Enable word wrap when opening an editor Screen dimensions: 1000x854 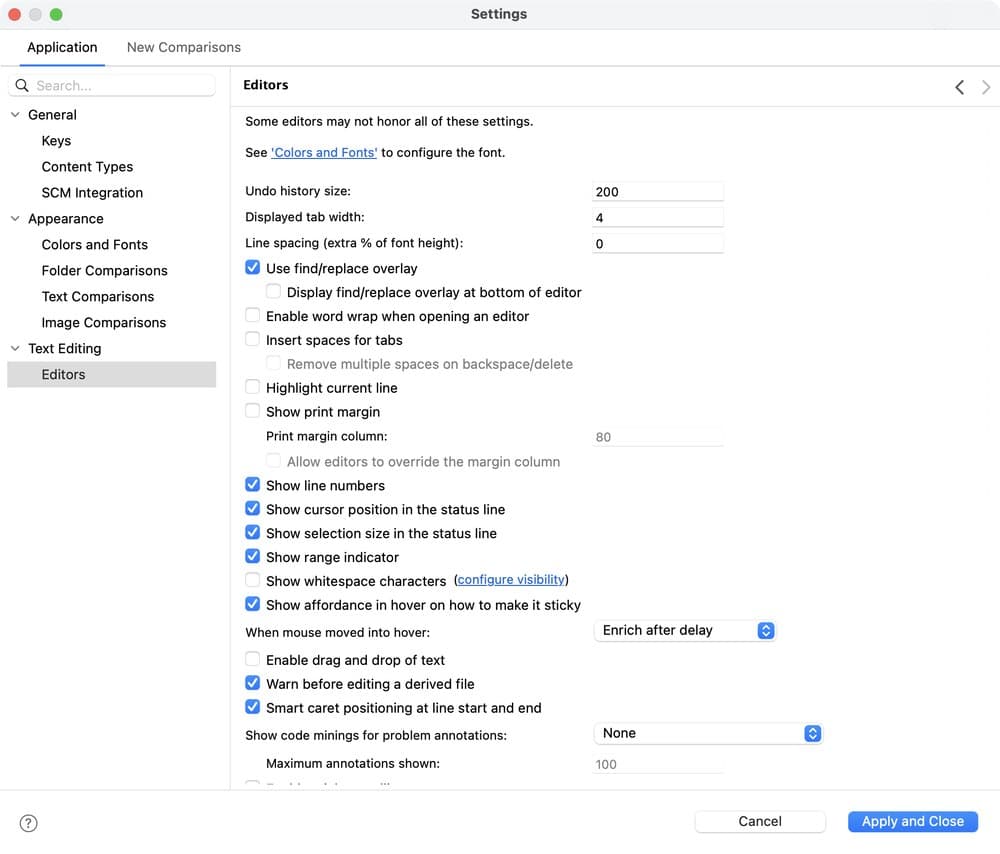coord(253,315)
